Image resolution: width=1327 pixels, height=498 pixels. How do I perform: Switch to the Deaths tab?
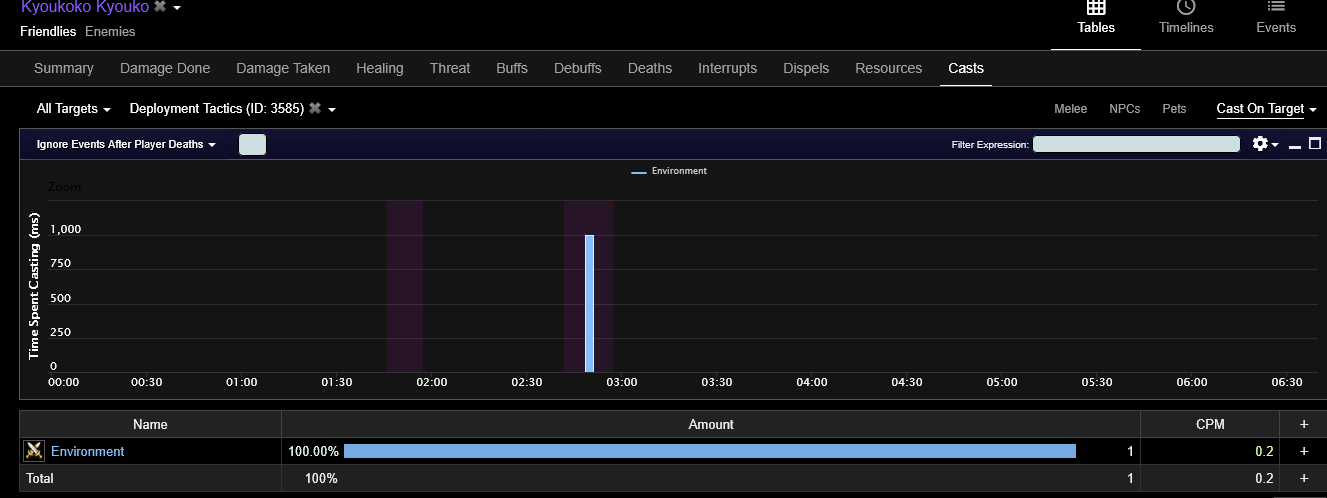click(650, 68)
